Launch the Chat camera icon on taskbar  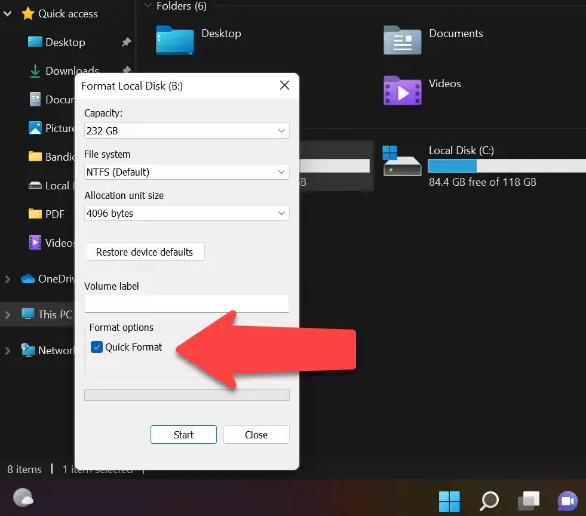(568, 501)
